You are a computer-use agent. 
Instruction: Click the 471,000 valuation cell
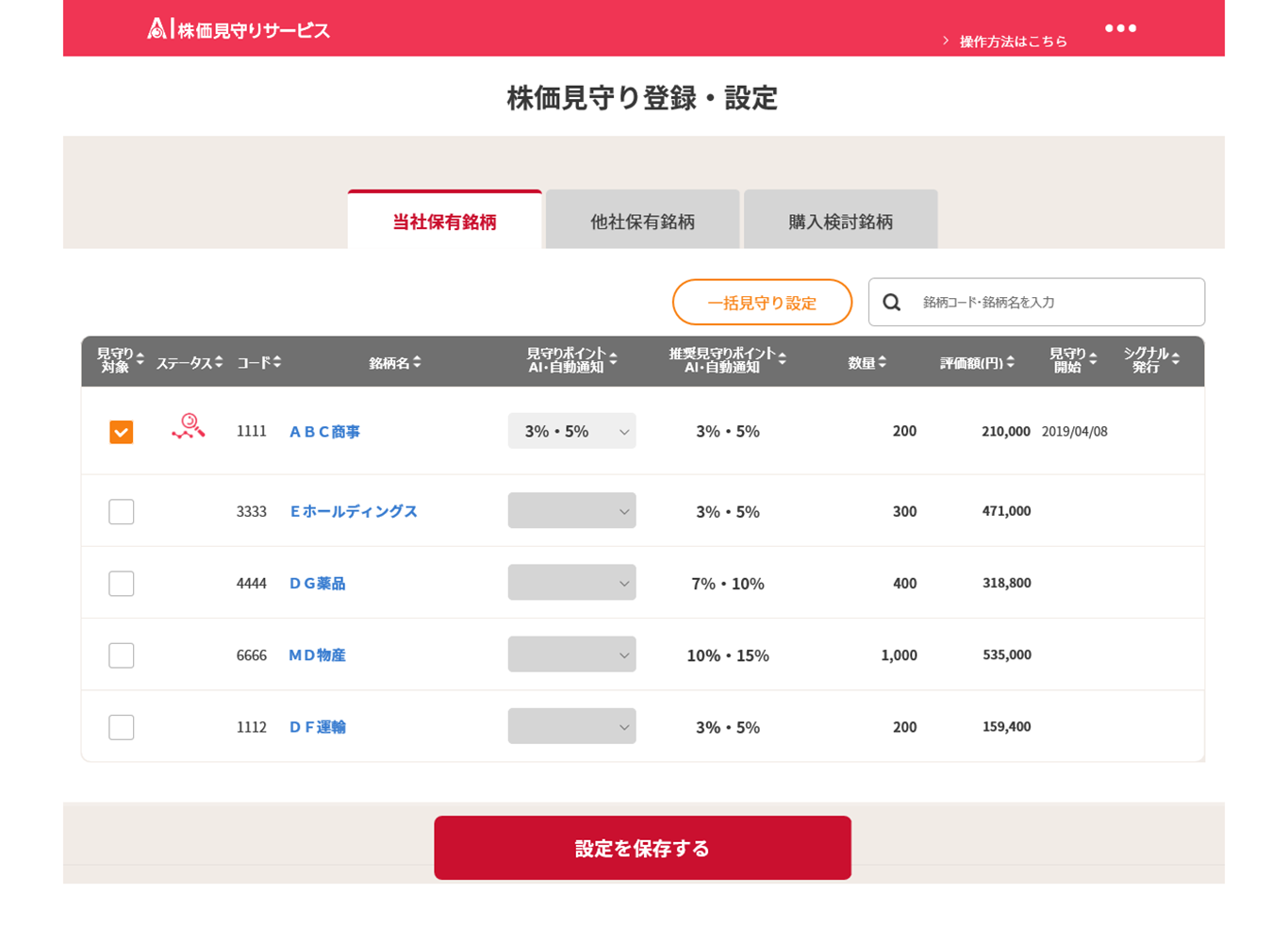coord(1006,510)
